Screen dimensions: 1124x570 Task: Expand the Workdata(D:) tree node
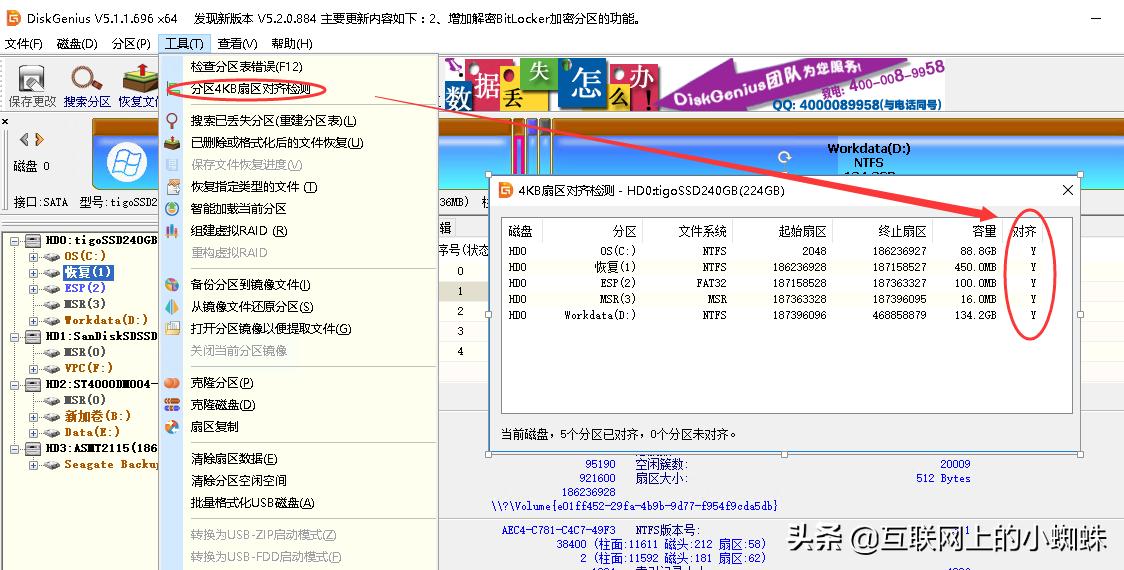point(33,320)
